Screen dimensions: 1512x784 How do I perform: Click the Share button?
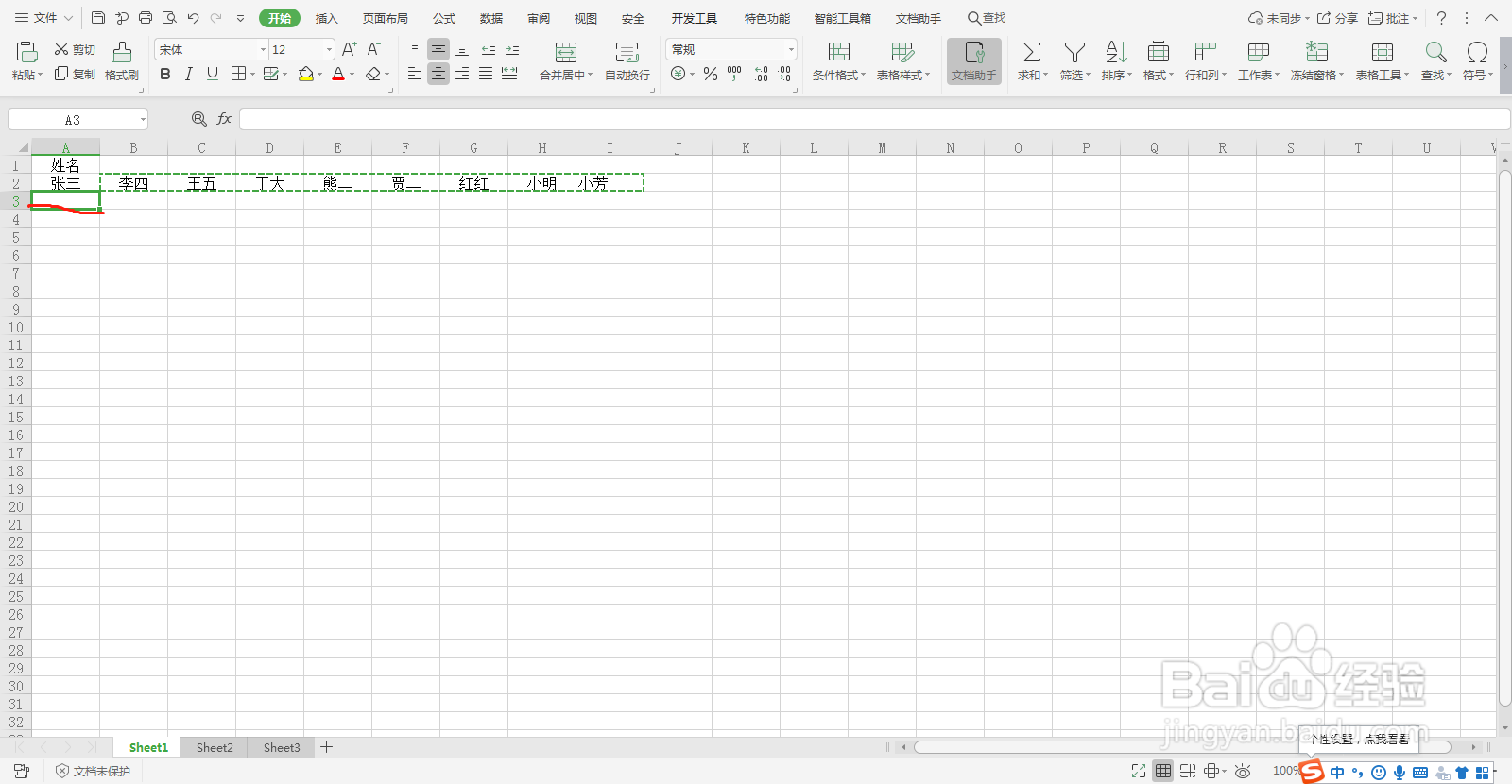1338,18
